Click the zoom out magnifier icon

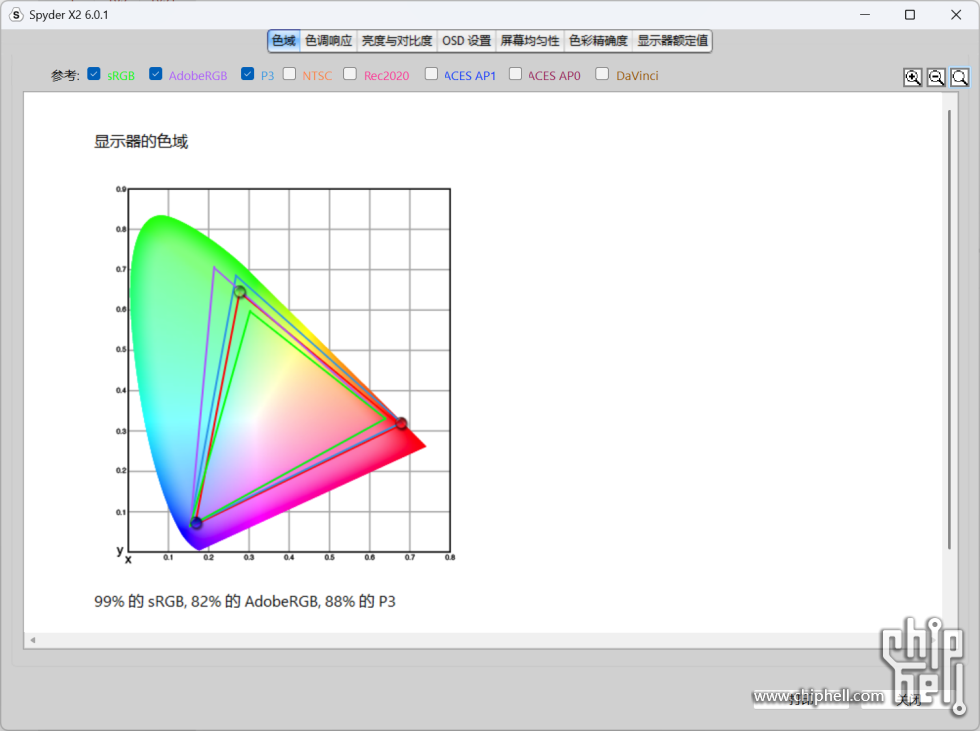click(936, 77)
